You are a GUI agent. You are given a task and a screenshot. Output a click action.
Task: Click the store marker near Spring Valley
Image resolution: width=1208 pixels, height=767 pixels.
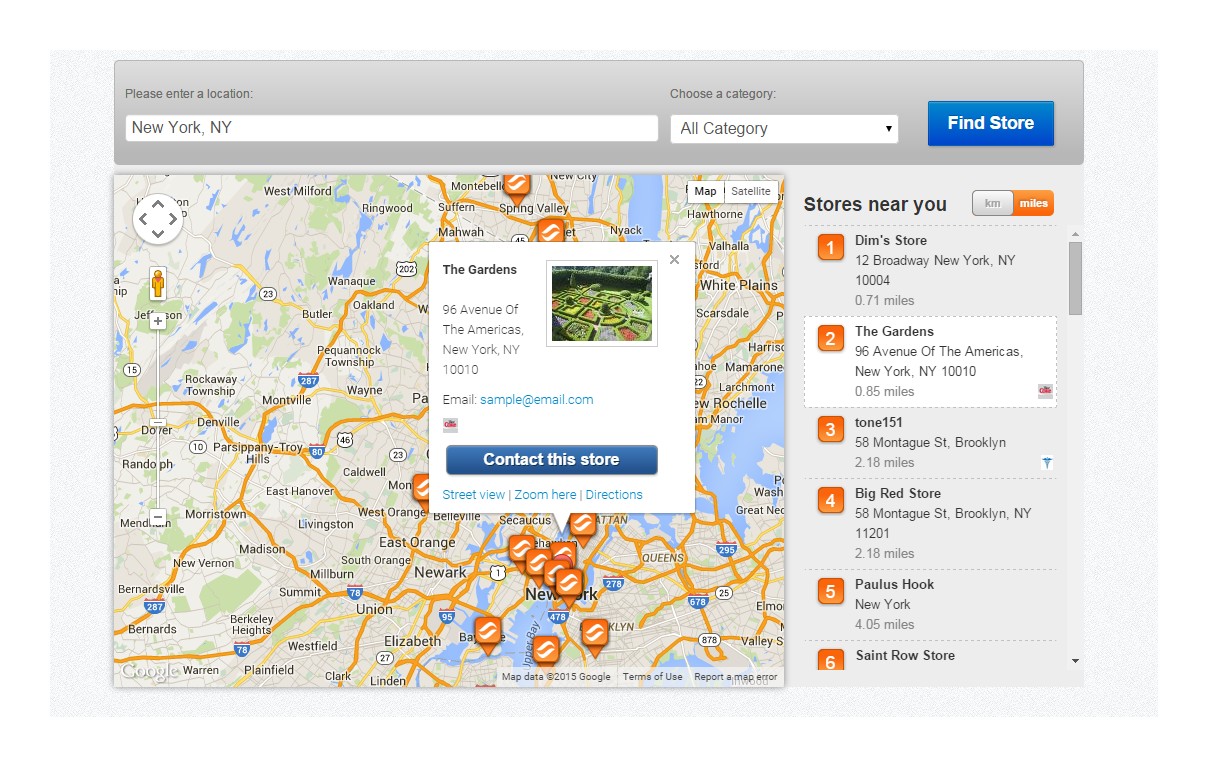[516, 183]
